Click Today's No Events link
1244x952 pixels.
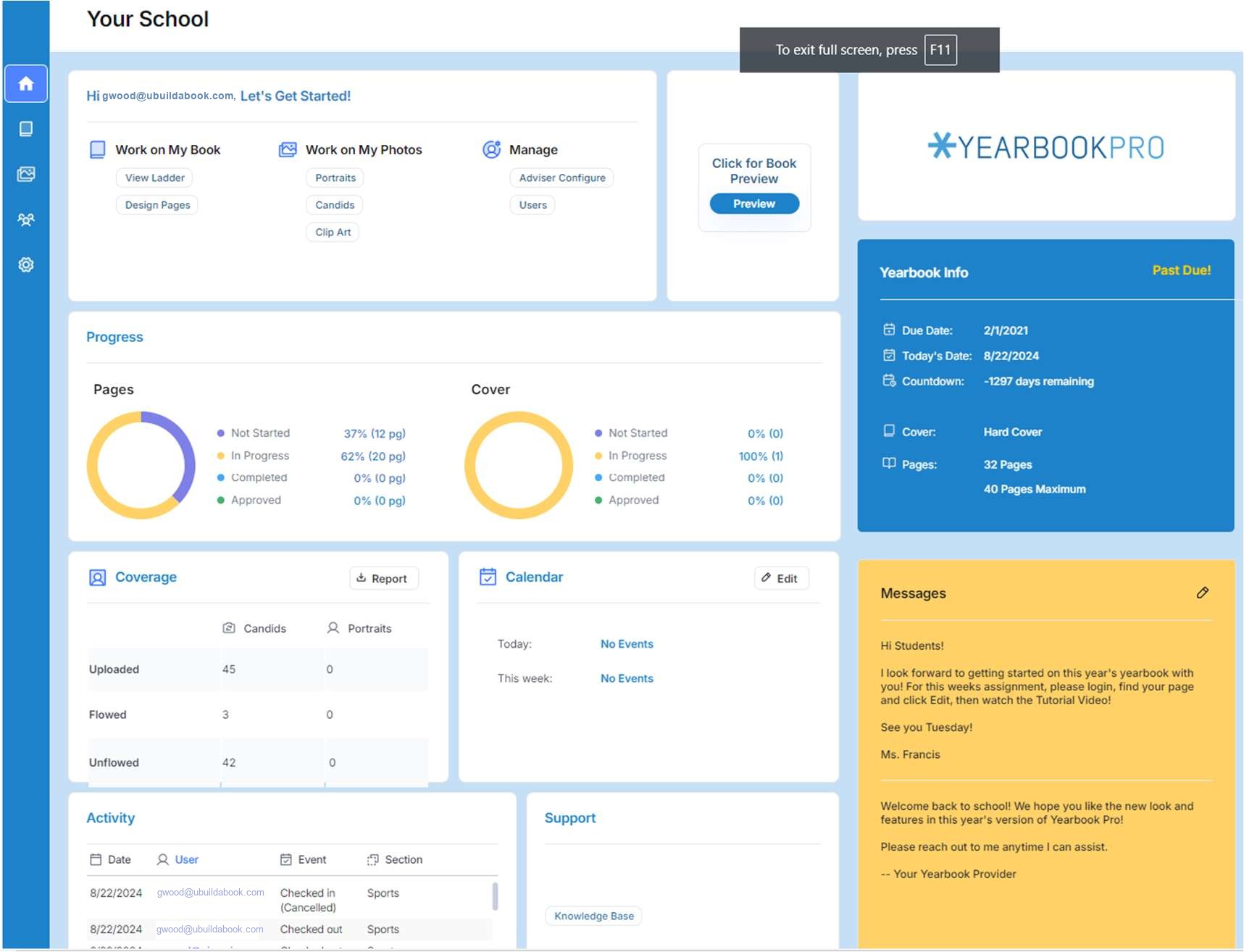tap(627, 644)
